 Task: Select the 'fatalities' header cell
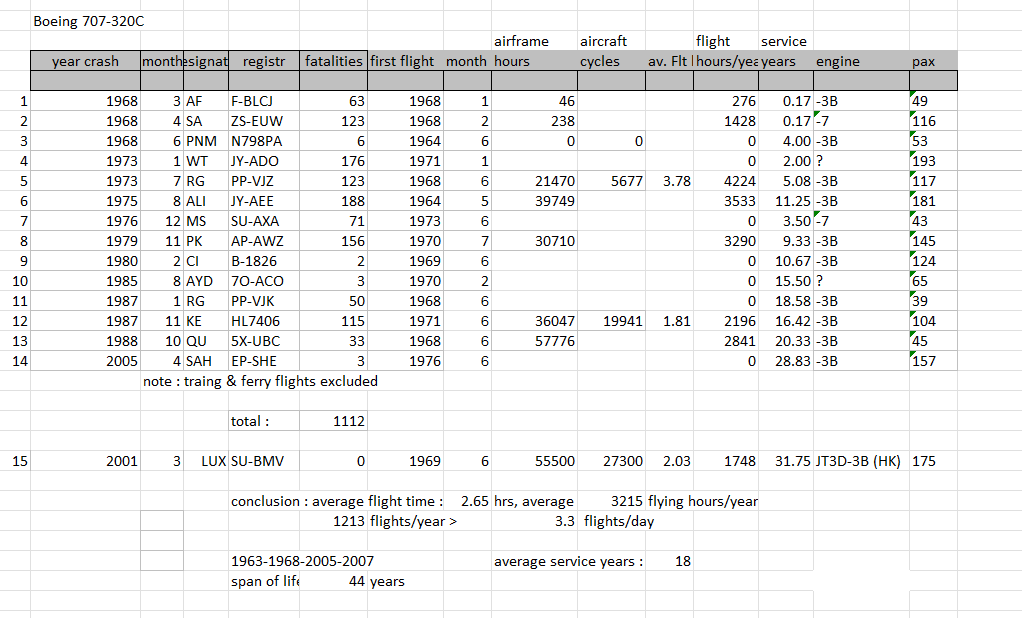[x=333, y=61]
